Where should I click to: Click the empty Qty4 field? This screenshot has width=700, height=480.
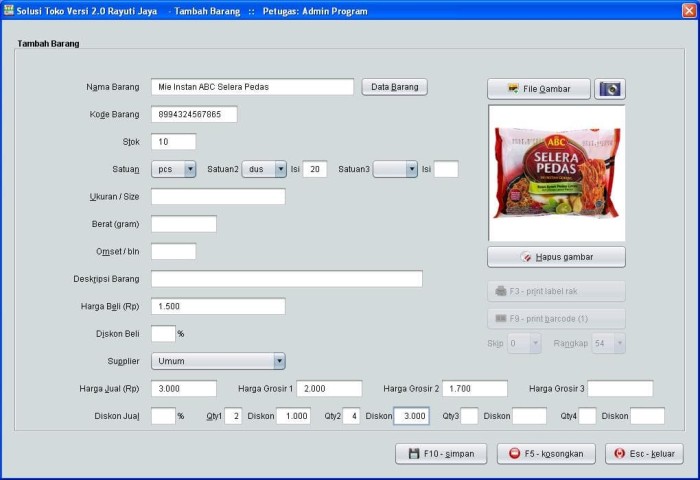[x=587, y=416]
